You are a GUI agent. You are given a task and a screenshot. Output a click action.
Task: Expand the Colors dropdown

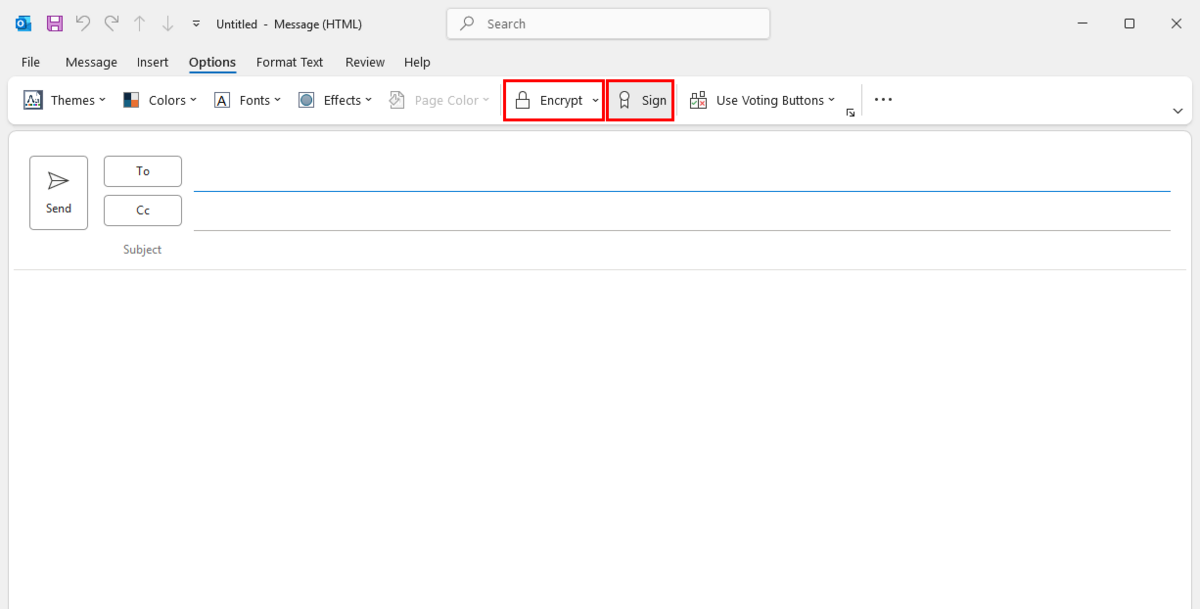[160, 100]
